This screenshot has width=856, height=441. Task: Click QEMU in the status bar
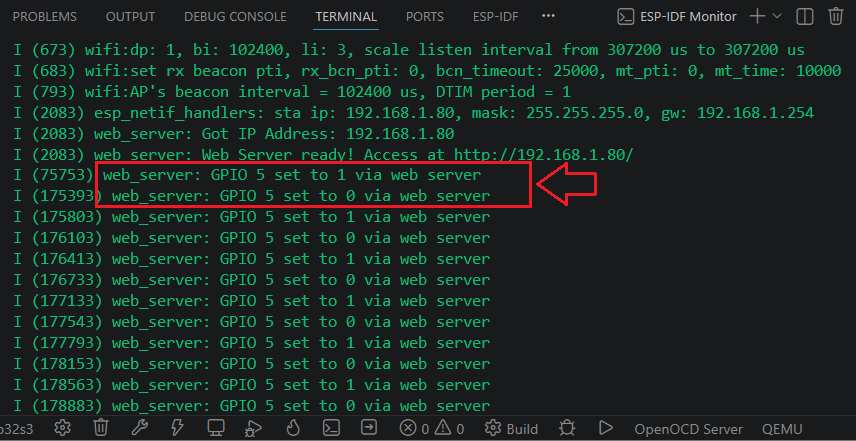click(x=782, y=429)
